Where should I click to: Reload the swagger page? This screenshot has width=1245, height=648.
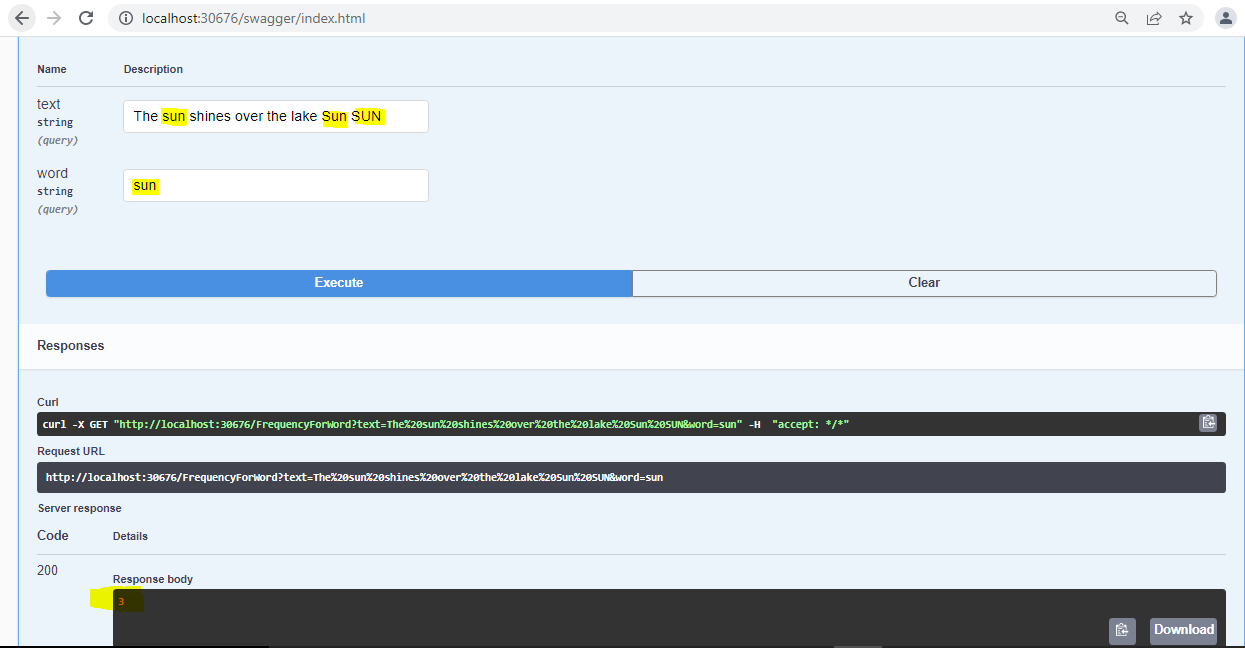coord(86,18)
